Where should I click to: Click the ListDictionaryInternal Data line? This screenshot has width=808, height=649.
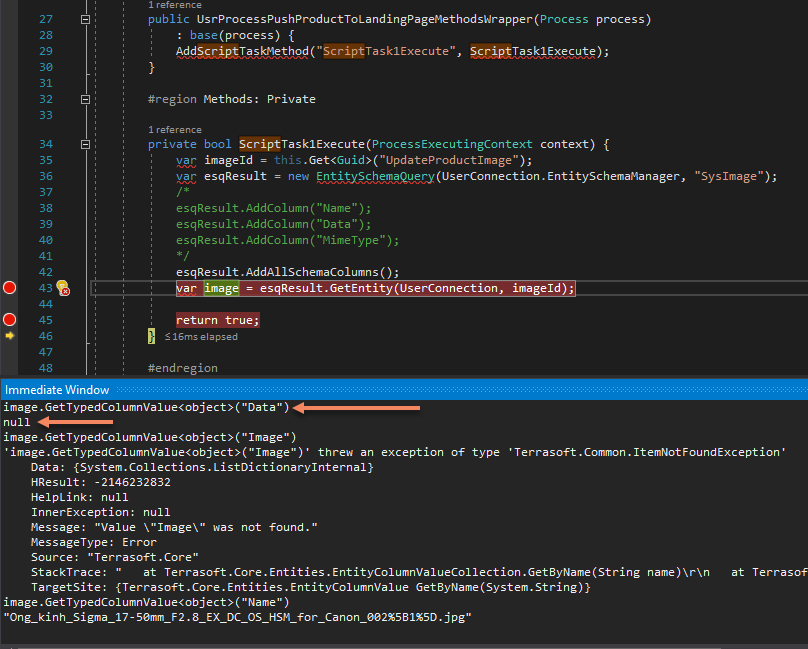pos(202,468)
